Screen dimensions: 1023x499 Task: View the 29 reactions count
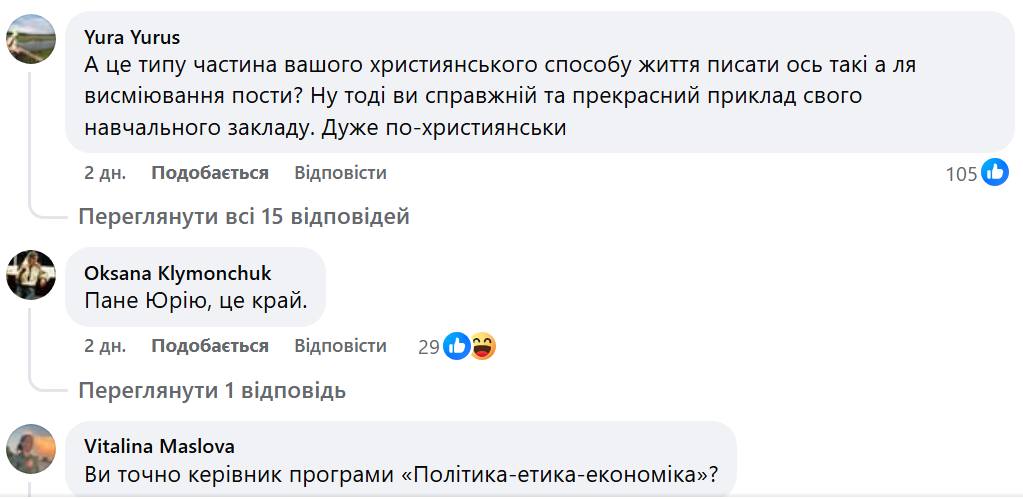(429, 347)
